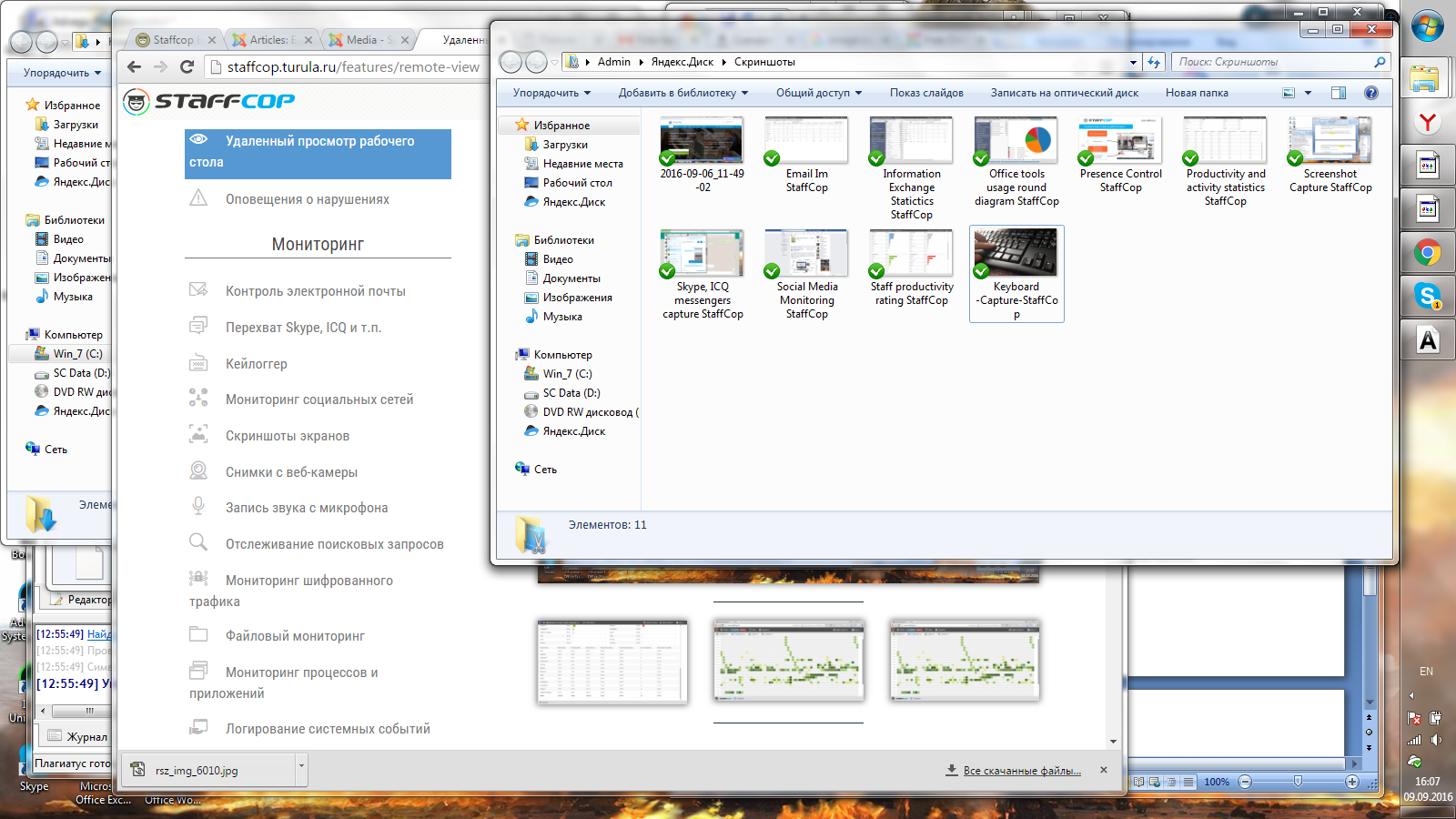Screen dimensions: 1456x819
Task: Close the Chrome downloads bar
Action: click(1104, 770)
